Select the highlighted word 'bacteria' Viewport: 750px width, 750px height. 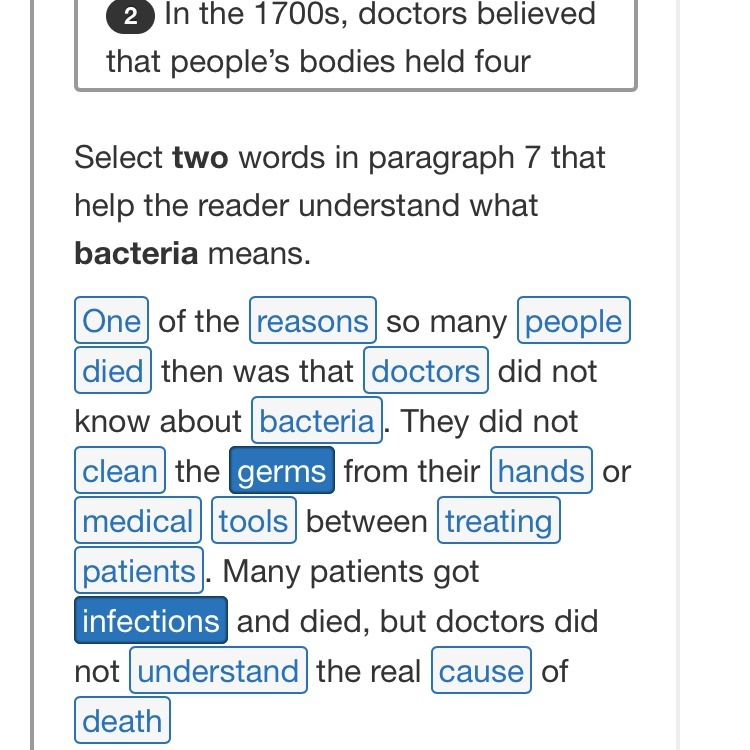click(317, 420)
